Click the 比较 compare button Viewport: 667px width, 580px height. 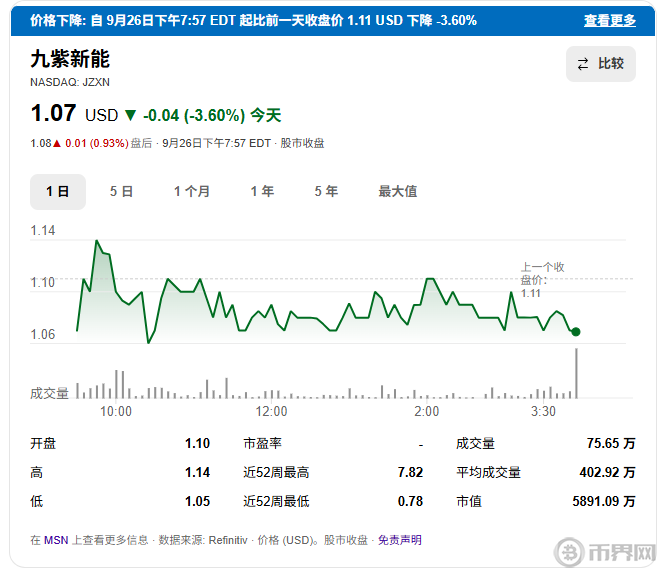click(600, 64)
